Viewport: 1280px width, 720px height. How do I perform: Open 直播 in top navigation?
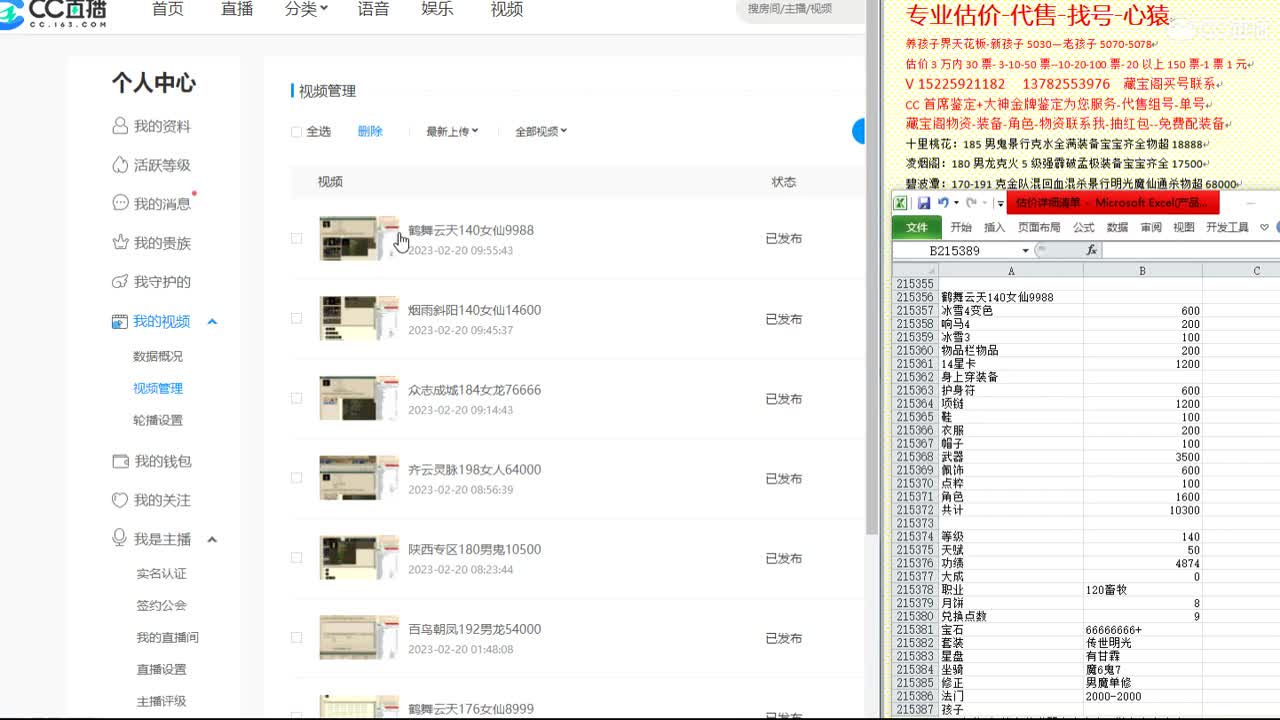coord(237,9)
